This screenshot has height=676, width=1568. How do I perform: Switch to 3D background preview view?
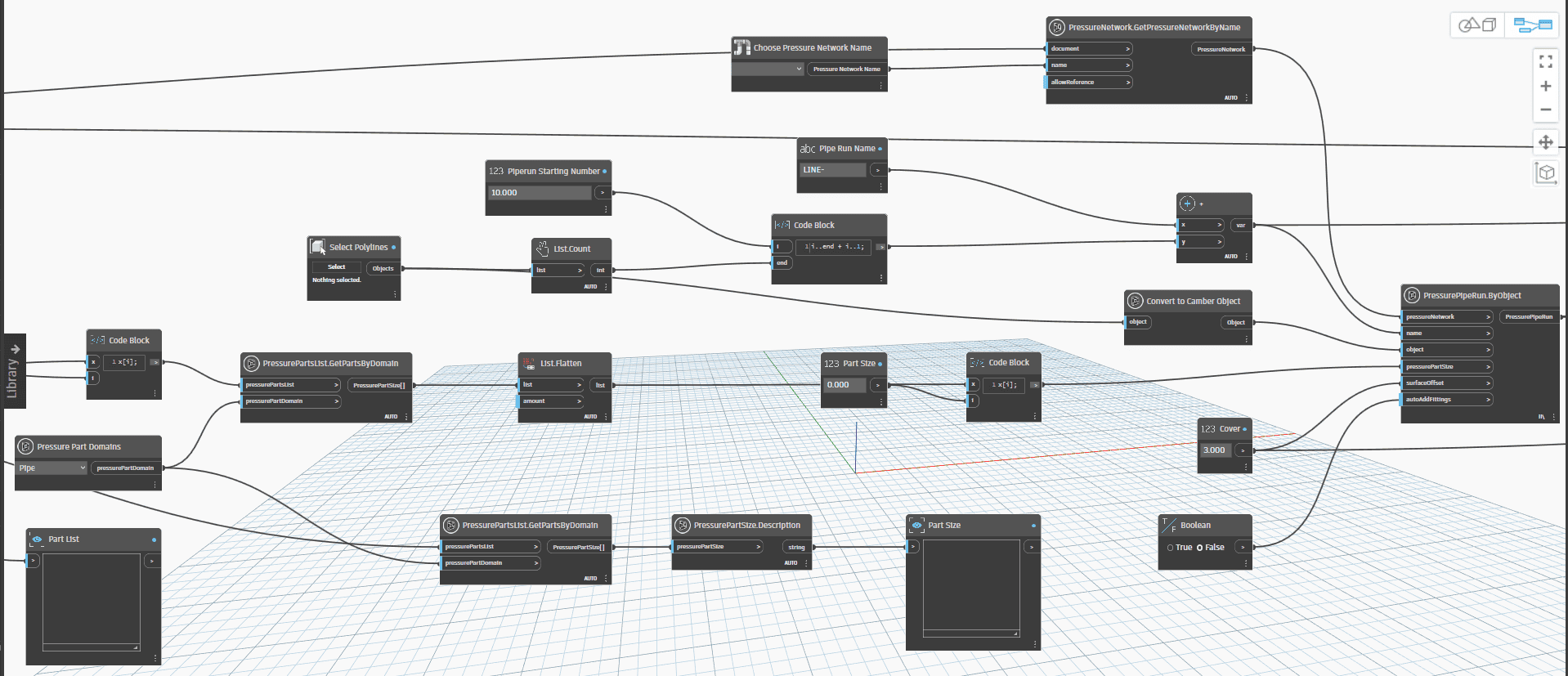coord(1477,25)
